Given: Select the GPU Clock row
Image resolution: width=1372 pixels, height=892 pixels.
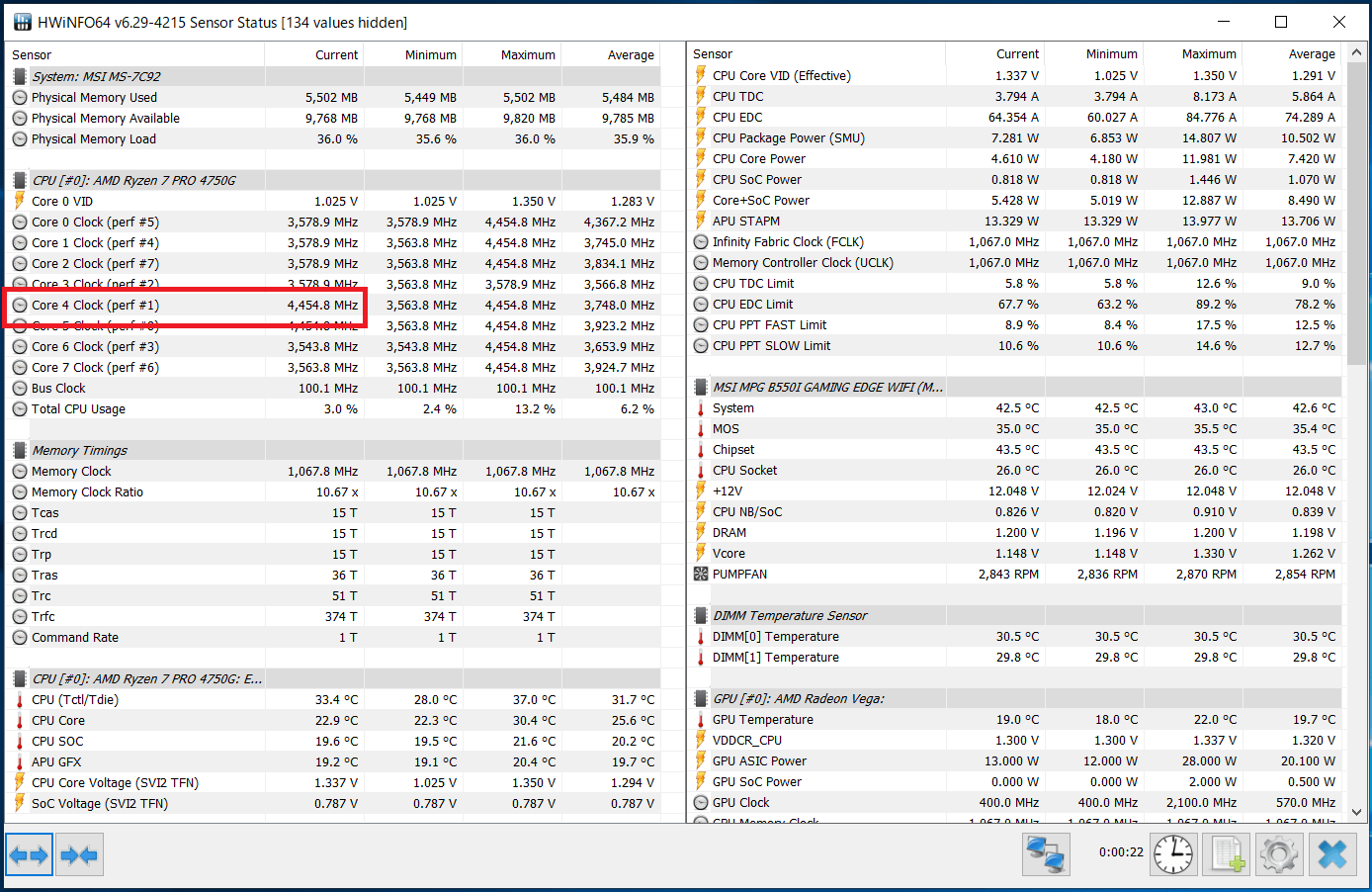Looking at the screenshot, I should pos(1014,802).
